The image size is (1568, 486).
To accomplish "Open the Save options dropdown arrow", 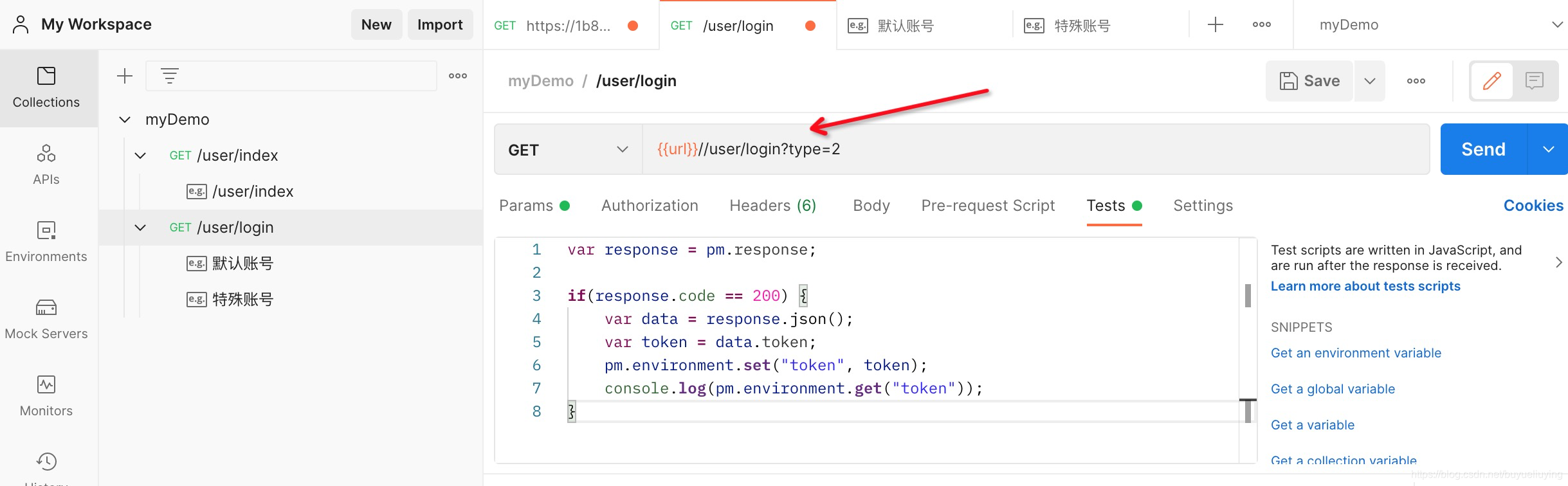I will pos(1370,81).
